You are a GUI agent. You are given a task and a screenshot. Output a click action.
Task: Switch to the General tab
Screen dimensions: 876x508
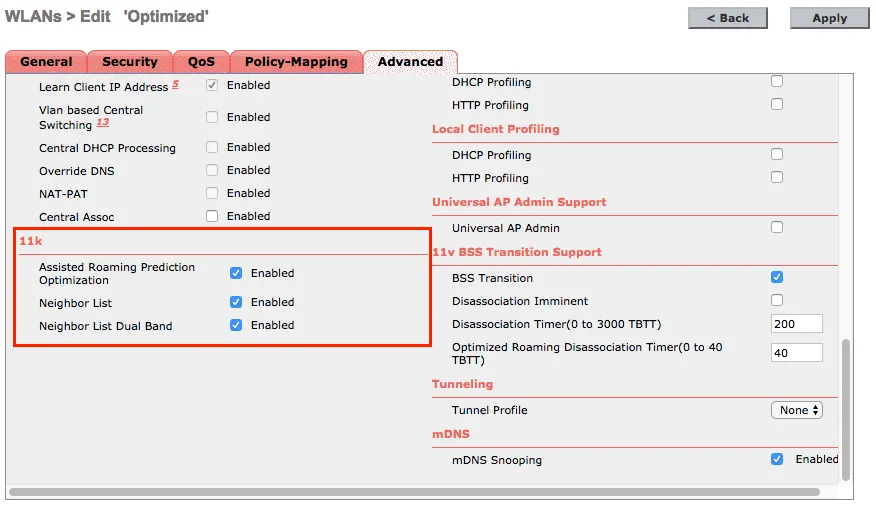pyautogui.click(x=46, y=62)
